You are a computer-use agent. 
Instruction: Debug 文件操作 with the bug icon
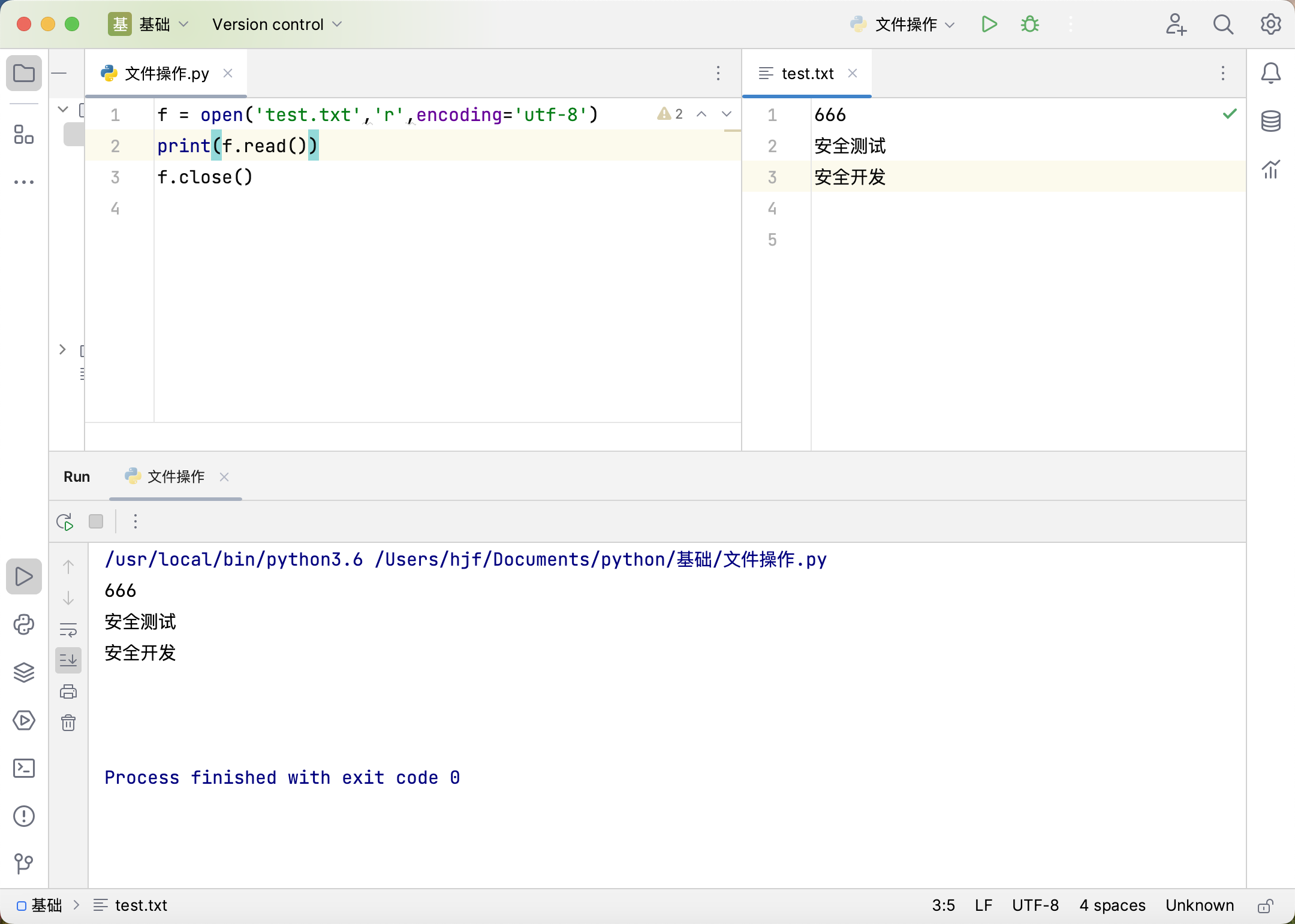click(x=1030, y=24)
